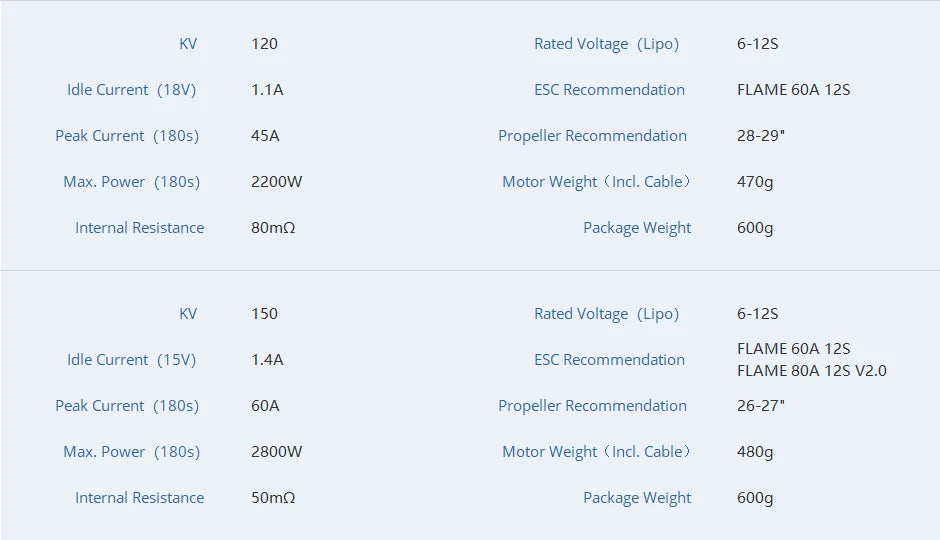The width and height of the screenshot is (940, 540).
Task: Select the Idle Current (15V) label
Action: (131, 360)
